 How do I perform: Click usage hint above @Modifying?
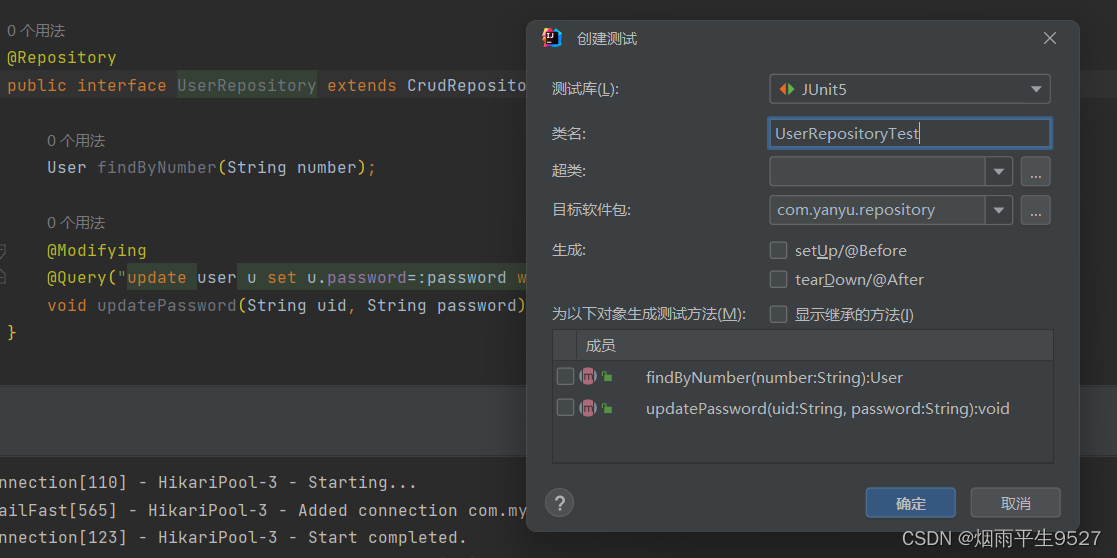tap(76, 223)
